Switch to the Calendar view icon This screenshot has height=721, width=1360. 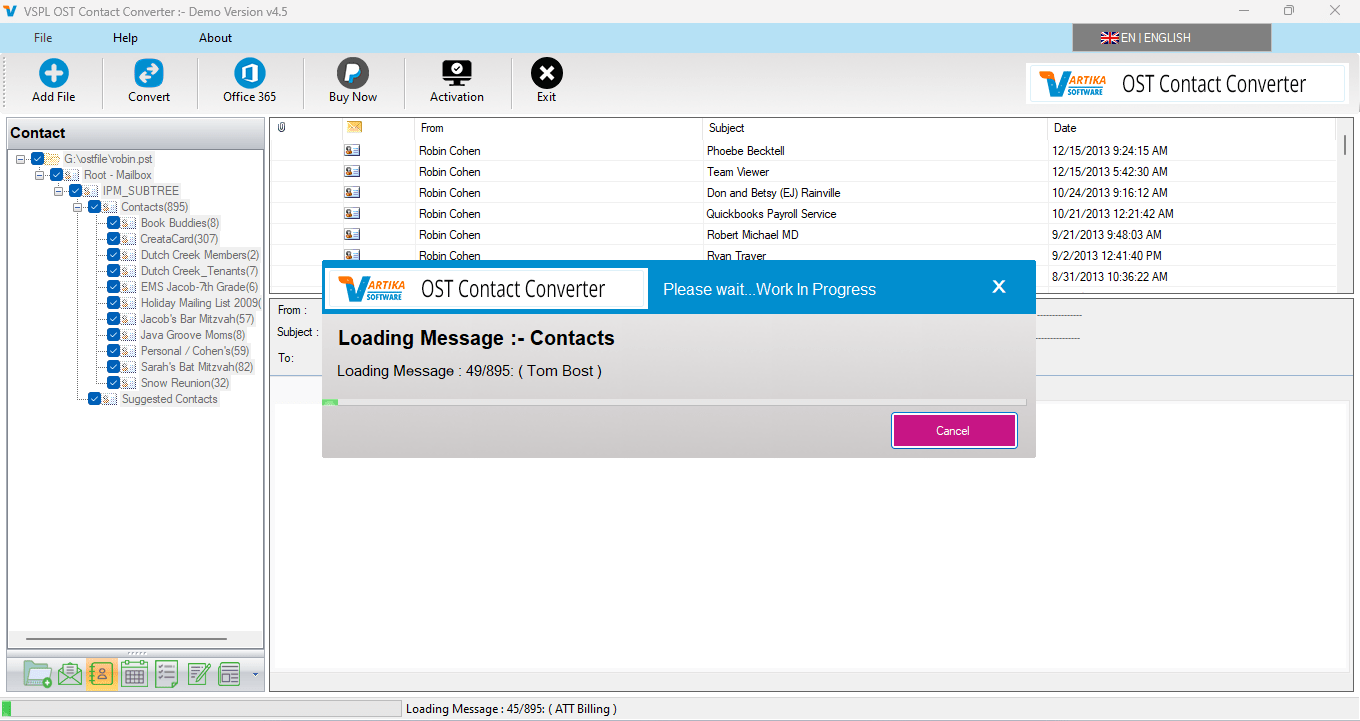coord(134,674)
